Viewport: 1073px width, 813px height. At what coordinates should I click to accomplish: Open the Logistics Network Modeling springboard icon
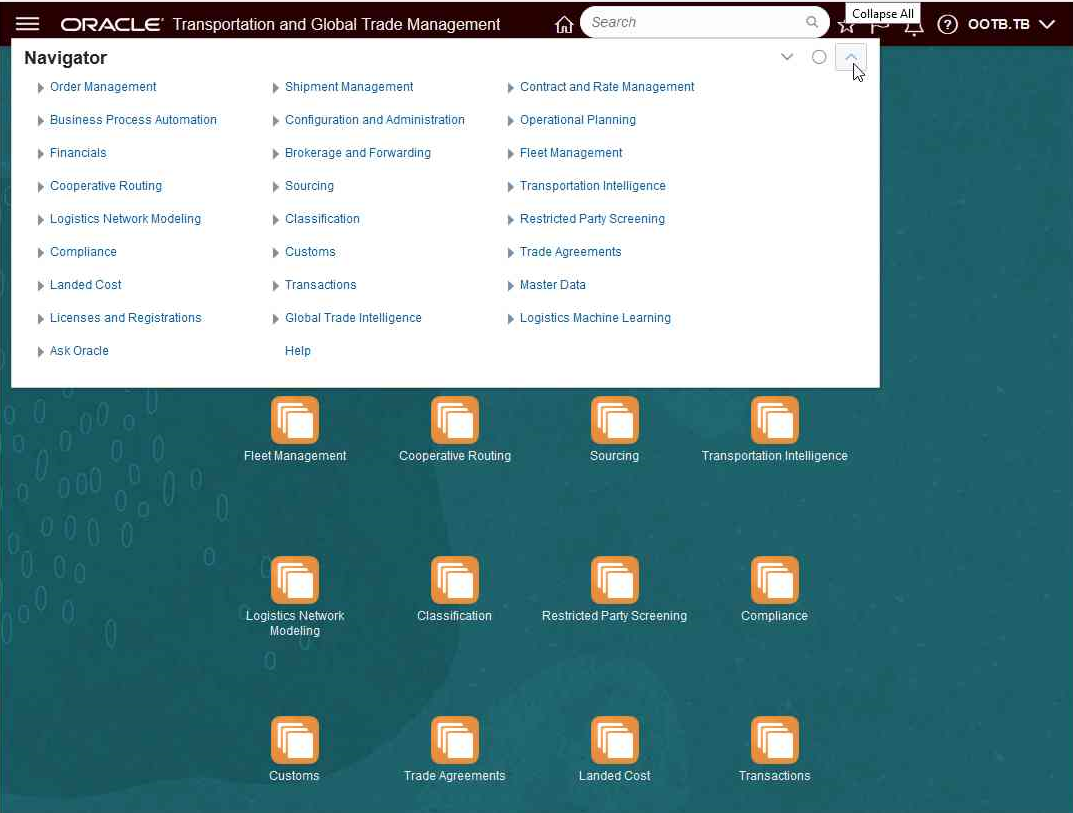(295, 580)
